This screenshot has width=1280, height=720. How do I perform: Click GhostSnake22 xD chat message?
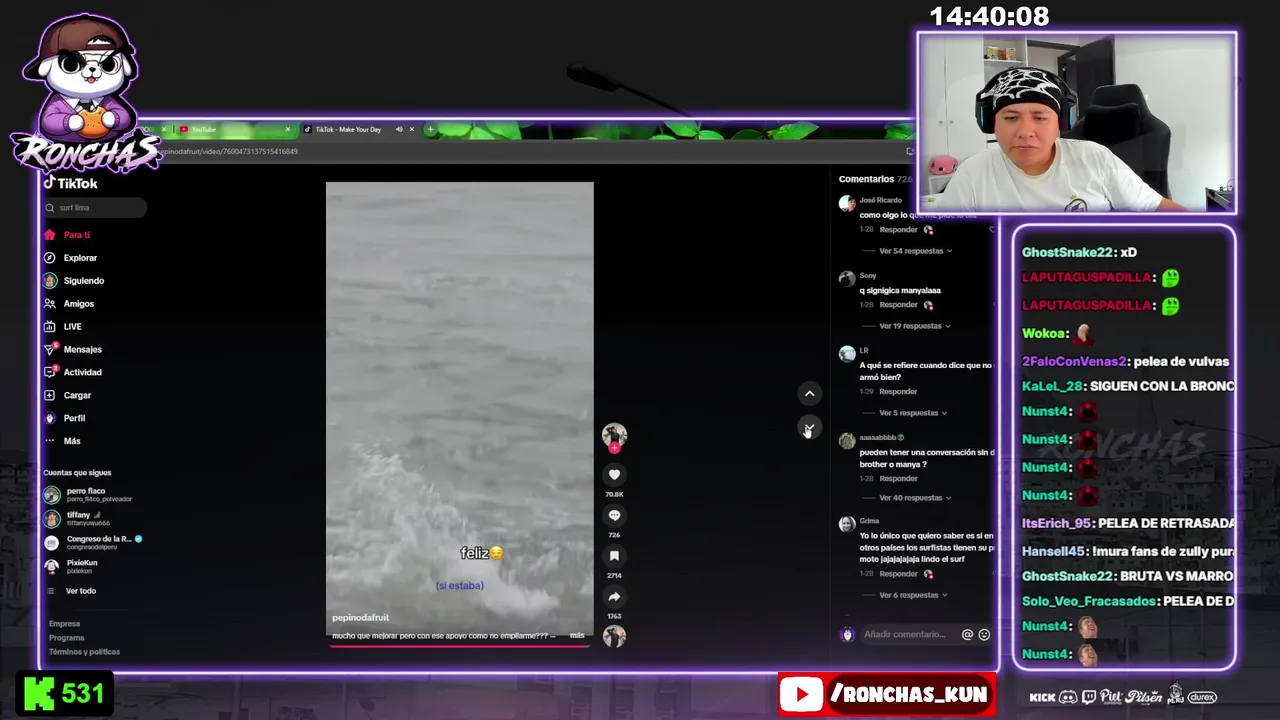pyautogui.click(x=1079, y=253)
